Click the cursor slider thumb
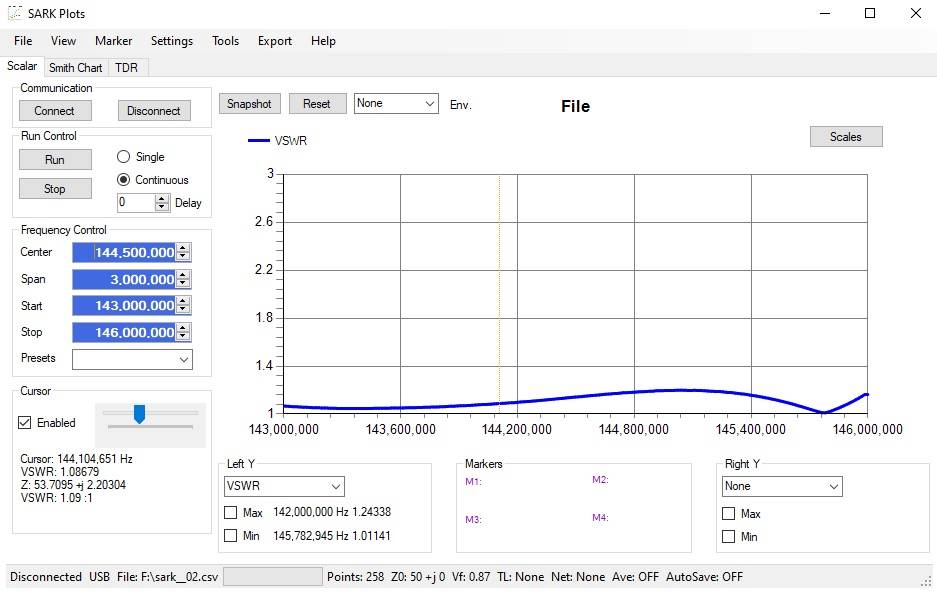This screenshot has width=937, height=593. 139,414
